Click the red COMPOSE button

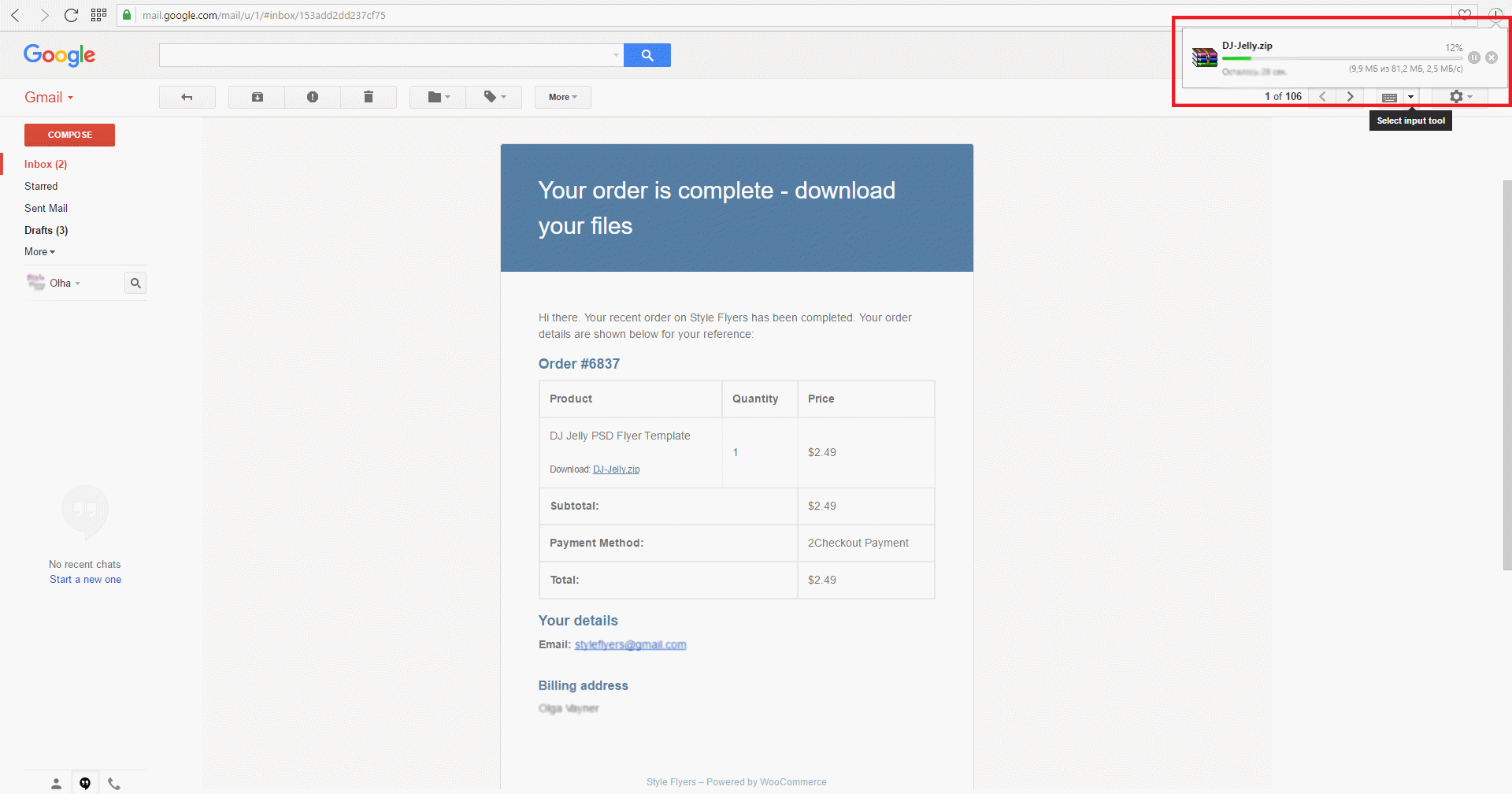tap(69, 135)
